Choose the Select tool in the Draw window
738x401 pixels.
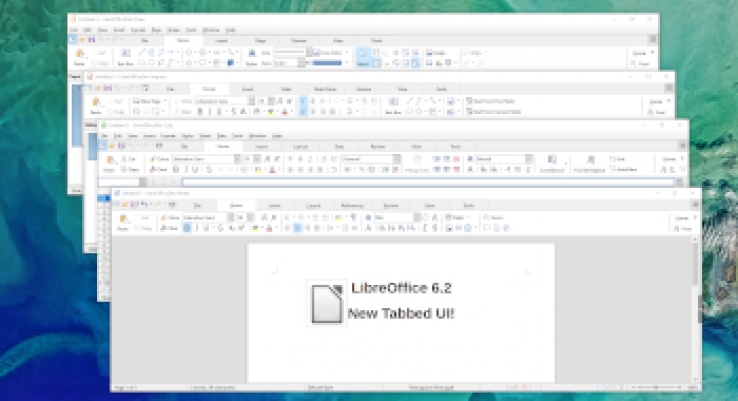[361, 58]
